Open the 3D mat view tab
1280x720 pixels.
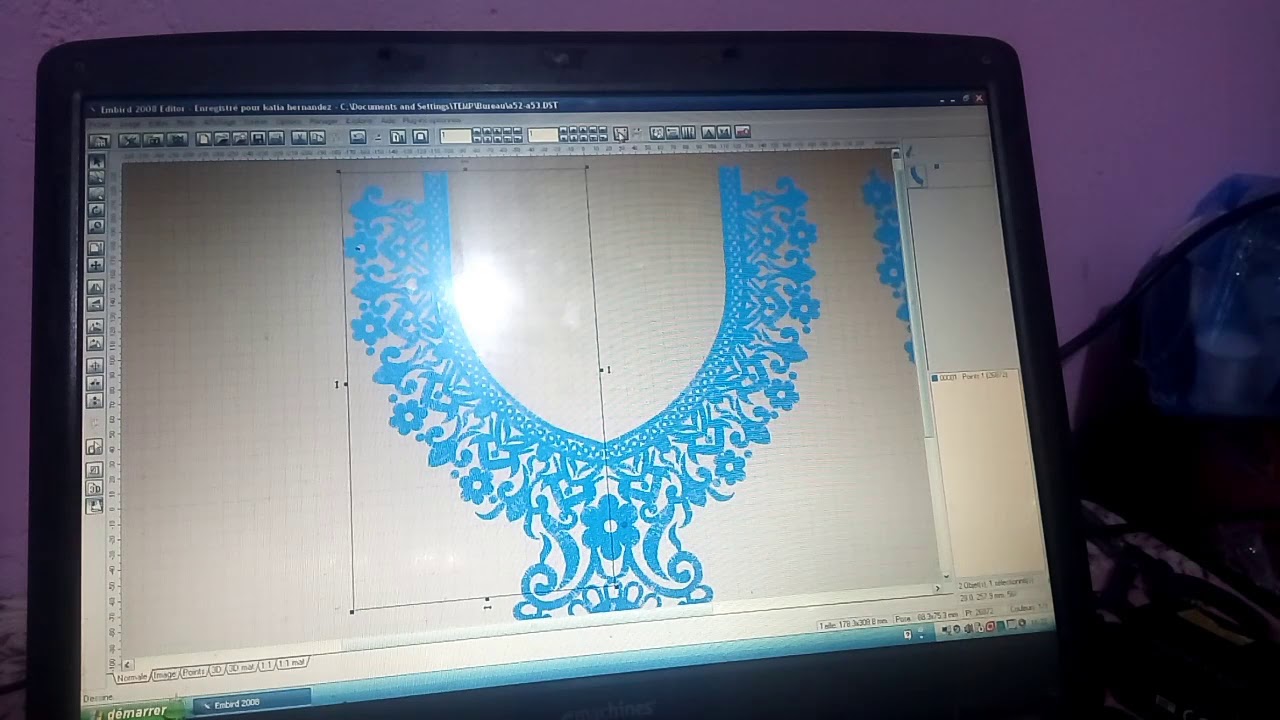(242, 668)
